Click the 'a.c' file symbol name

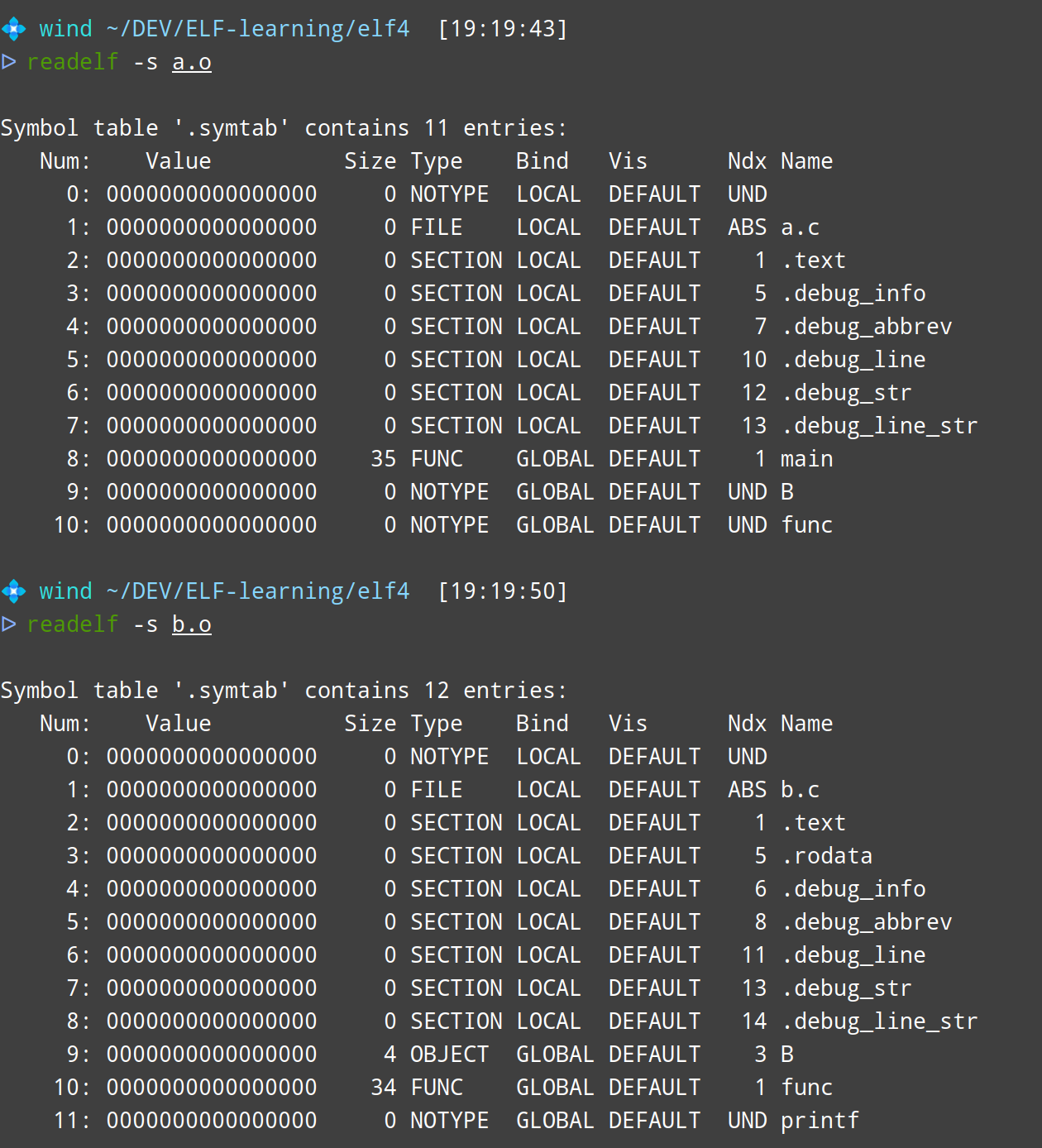click(x=800, y=227)
